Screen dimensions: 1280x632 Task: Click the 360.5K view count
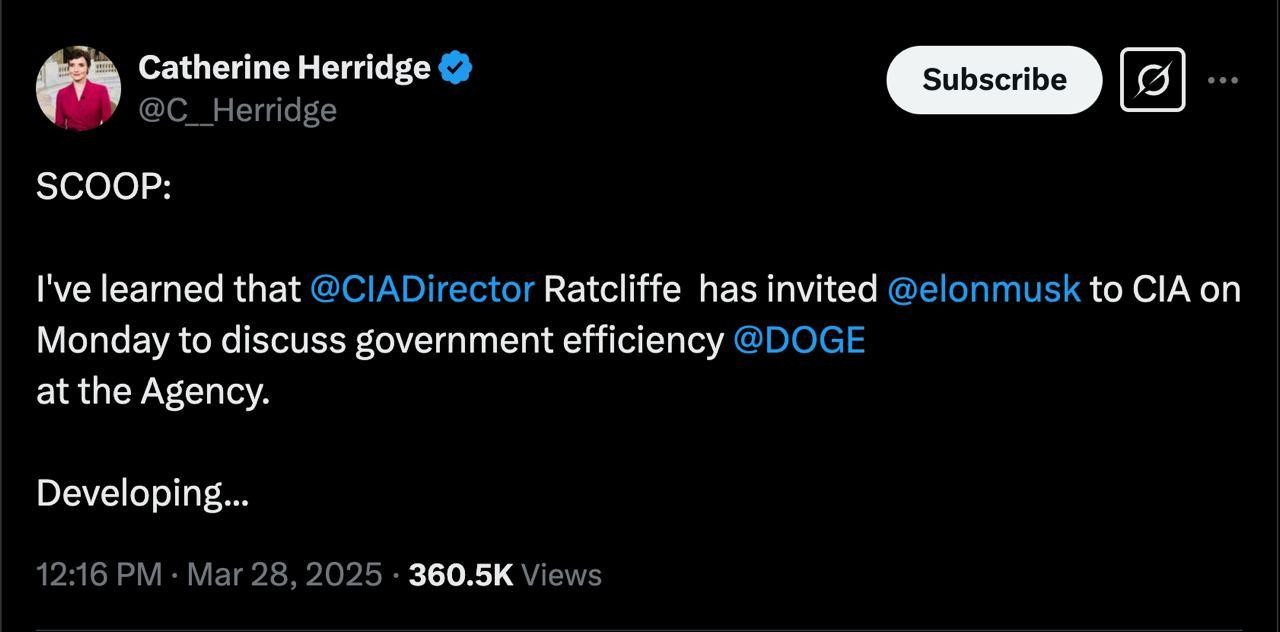point(460,575)
